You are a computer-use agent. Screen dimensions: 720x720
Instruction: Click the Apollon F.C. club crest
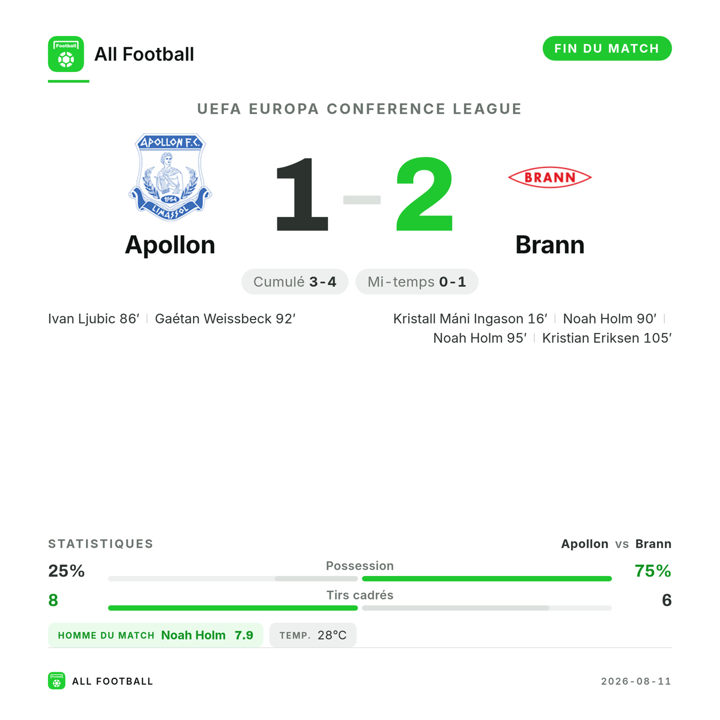(x=170, y=177)
